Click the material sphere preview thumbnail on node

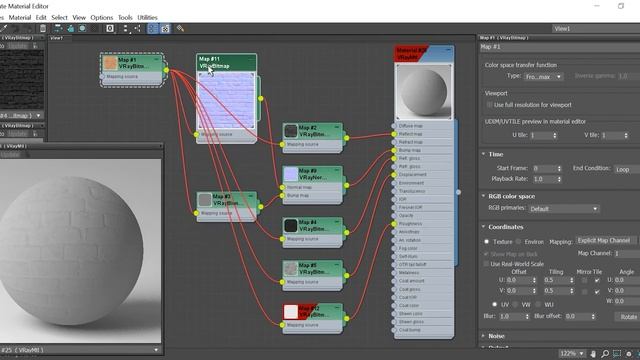click(x=424, y=91)
